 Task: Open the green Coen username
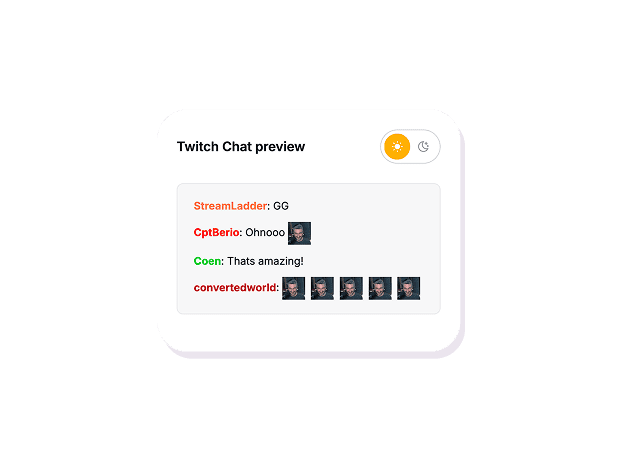coord(207,261)
